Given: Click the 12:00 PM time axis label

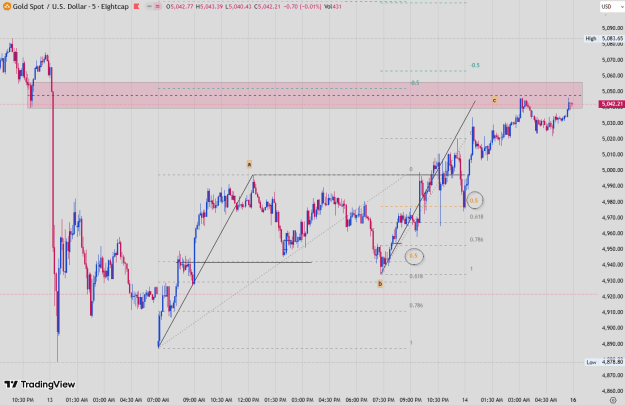Looking at the screenshot, I should click(x=248, y=400).
